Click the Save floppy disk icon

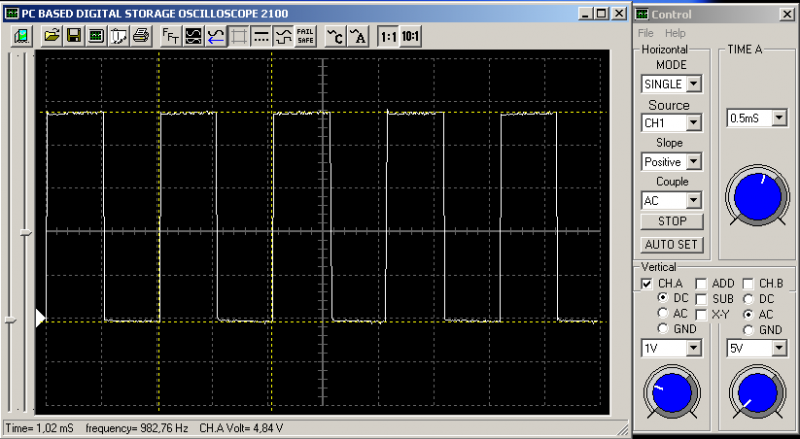pyautogui.click(x=73, y=36)
